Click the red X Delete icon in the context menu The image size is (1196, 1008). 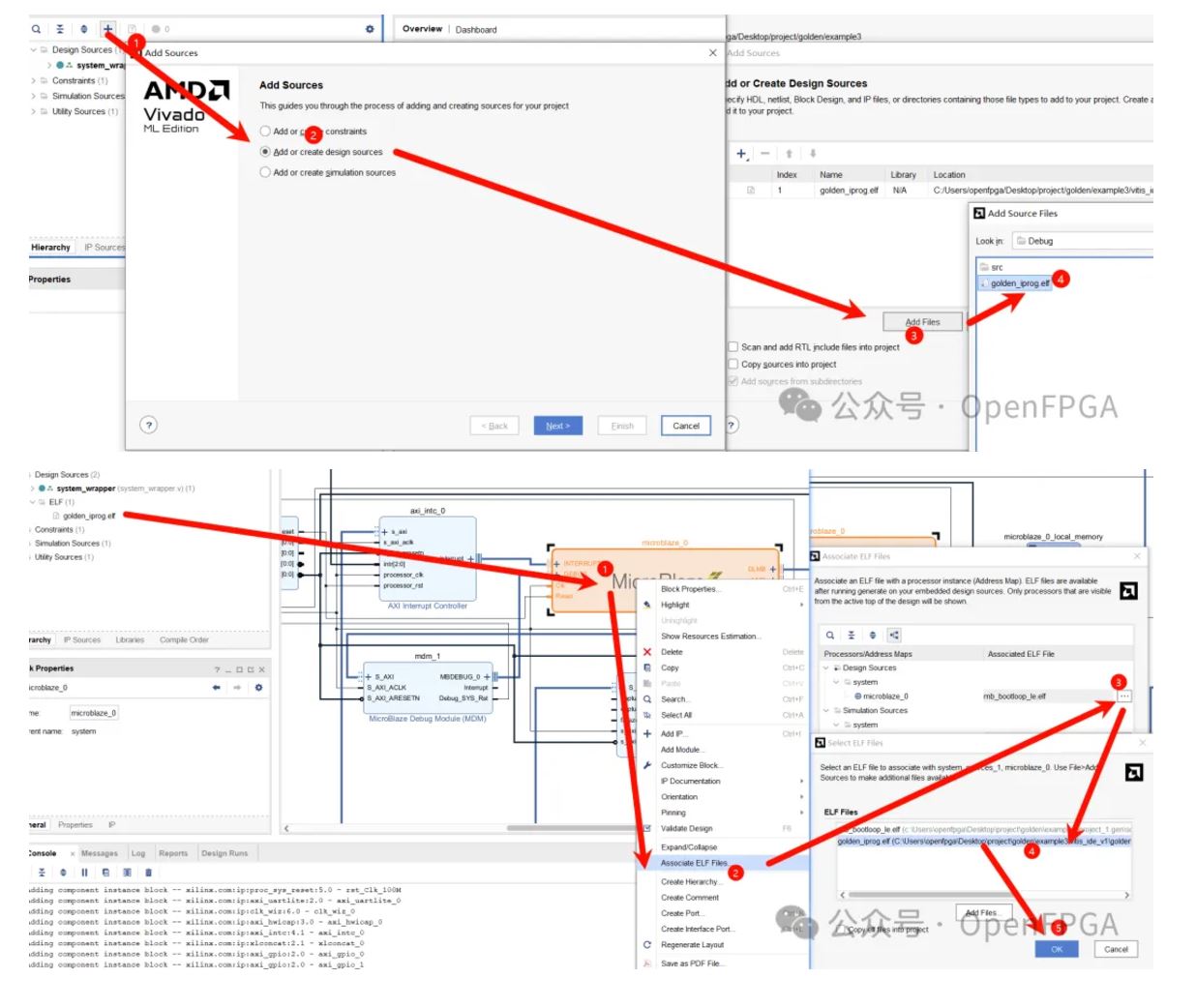coord(647,652)
